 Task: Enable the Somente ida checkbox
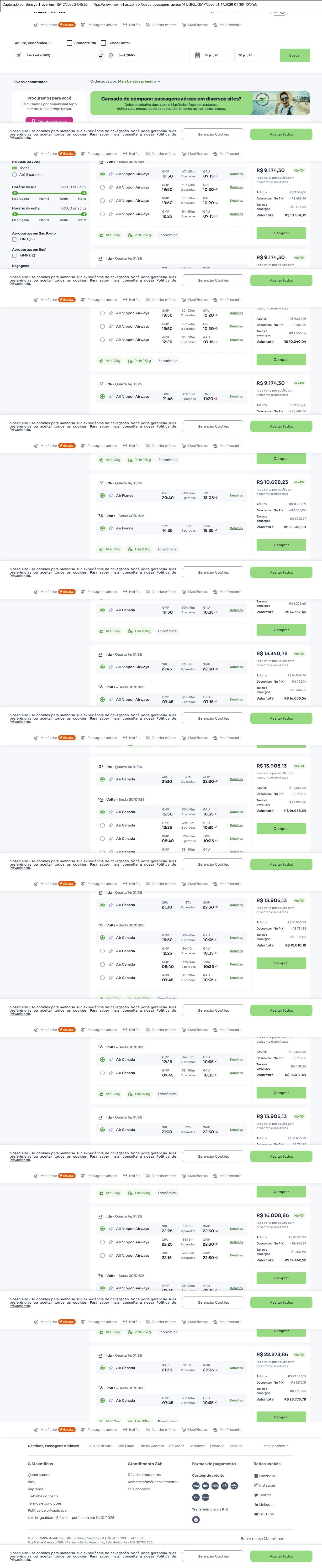coord(69,43)
